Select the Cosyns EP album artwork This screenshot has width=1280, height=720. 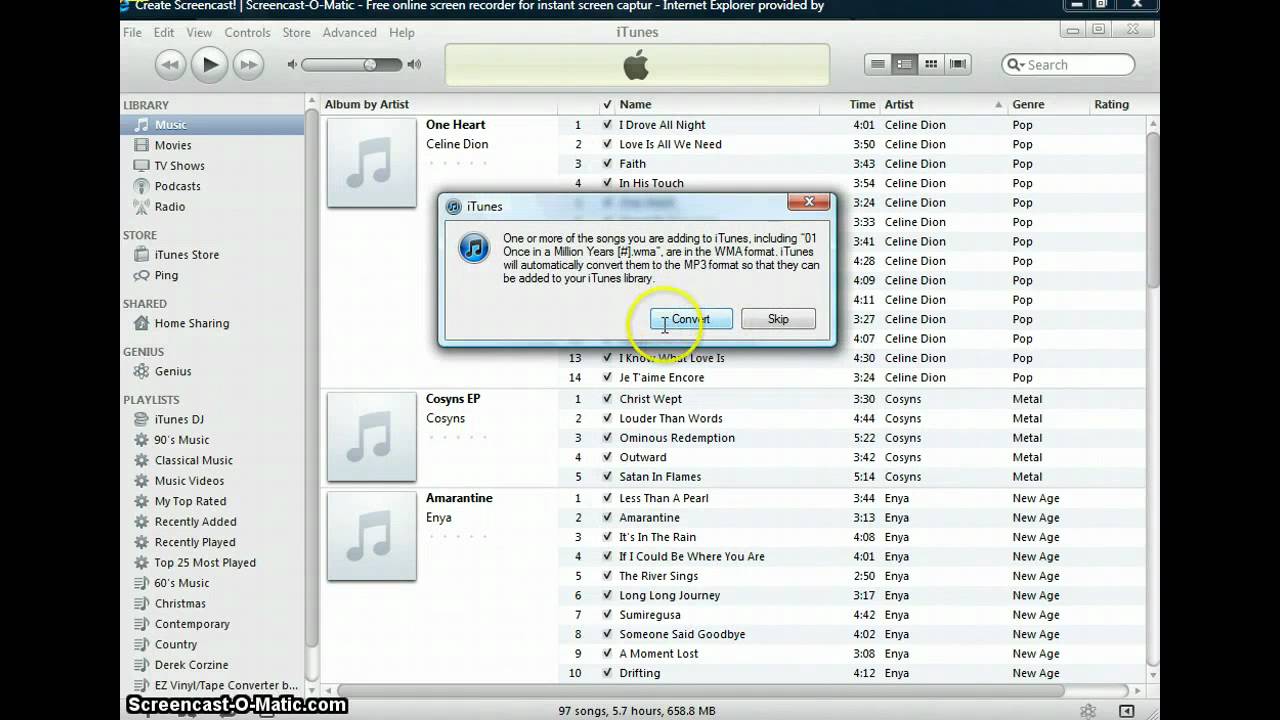coord(372,437)
